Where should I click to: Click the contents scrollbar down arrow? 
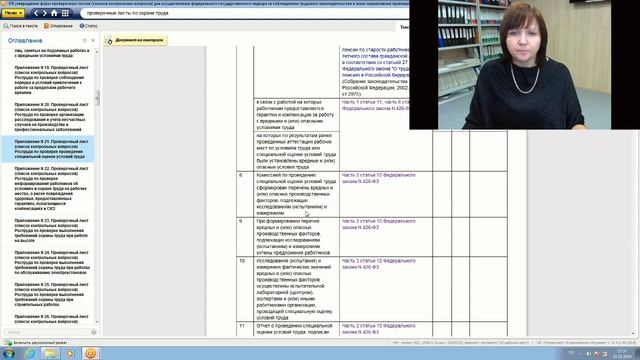tap(97, 322)
